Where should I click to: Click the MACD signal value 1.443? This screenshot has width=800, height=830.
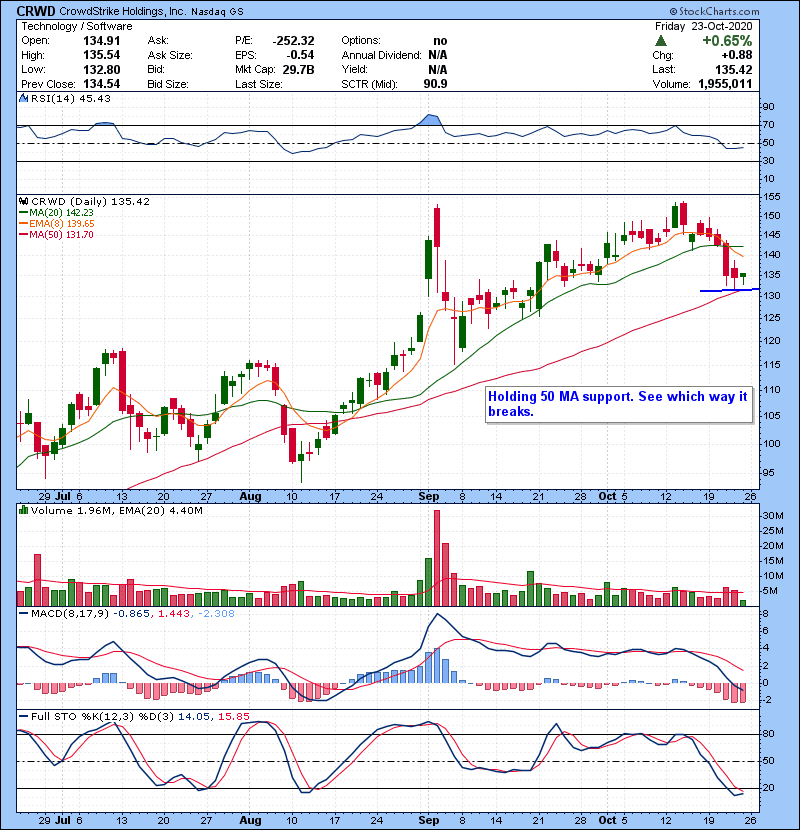174,614
